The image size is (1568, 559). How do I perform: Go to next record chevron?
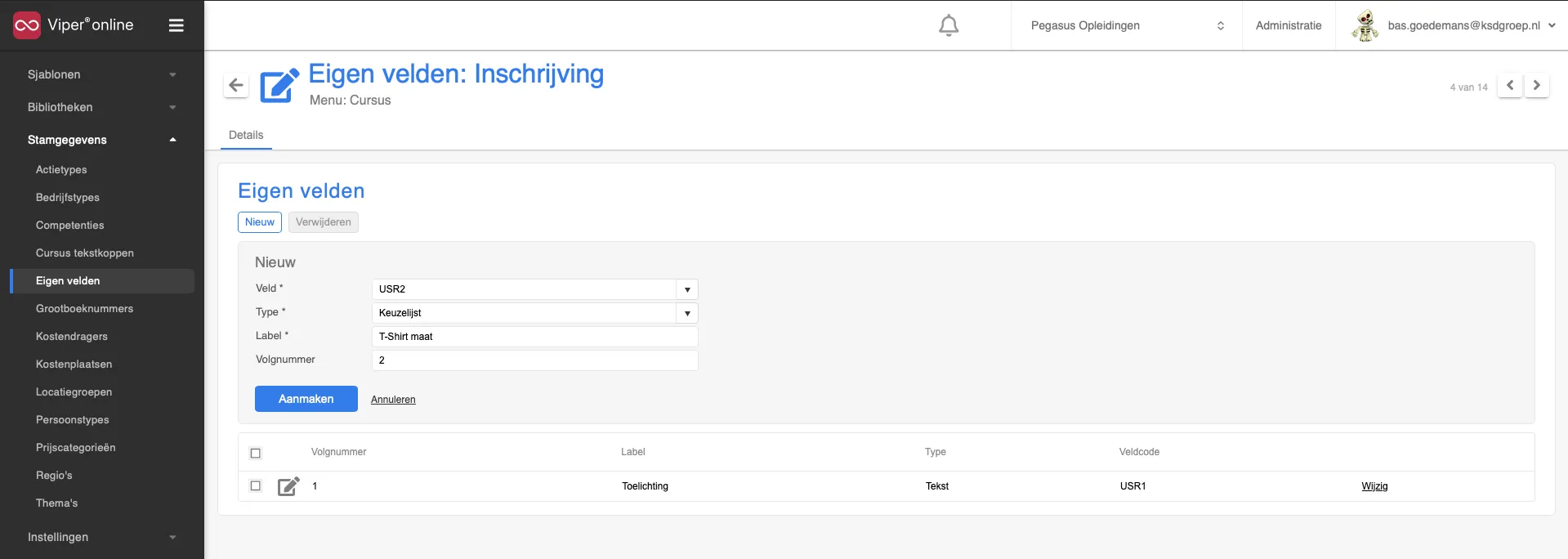click(x=1537, y=85)
